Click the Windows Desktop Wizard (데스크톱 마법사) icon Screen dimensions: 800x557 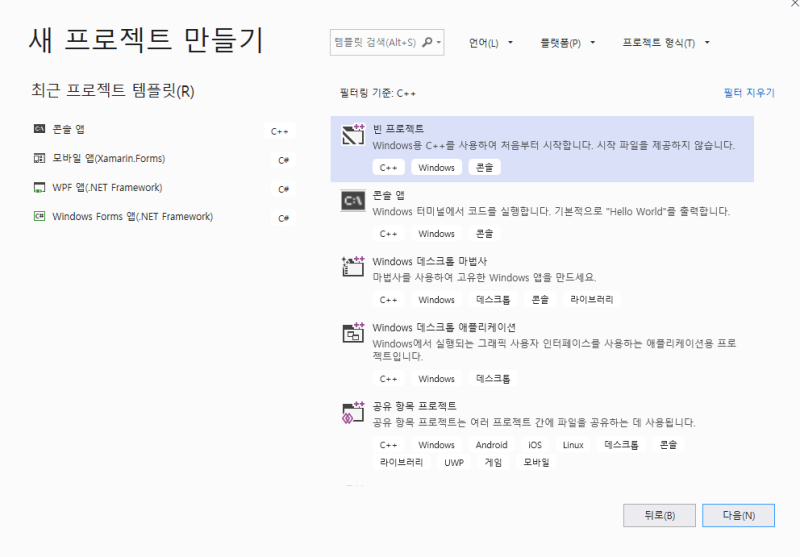tap(352, 267)
